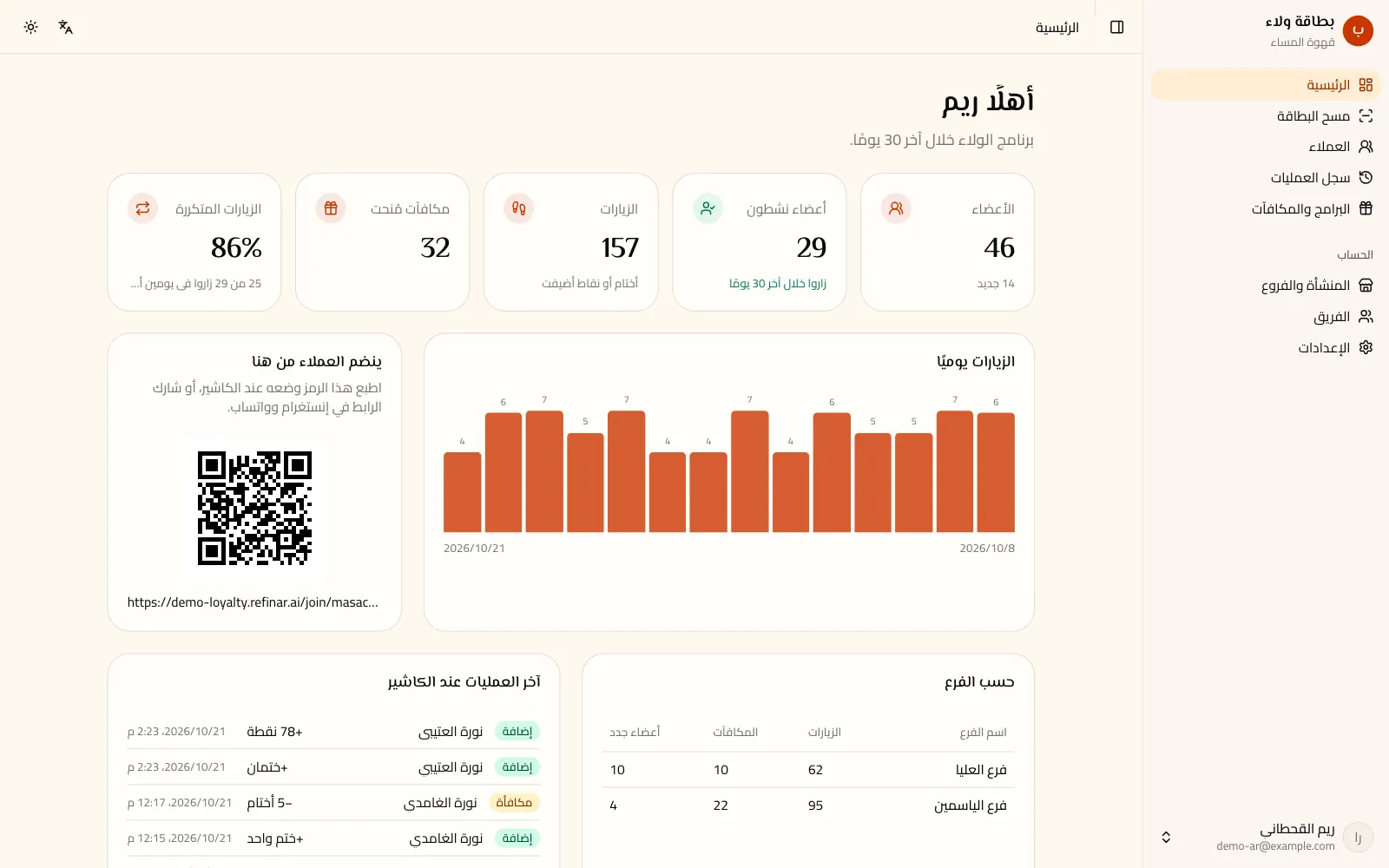Open البرامج والمكافآت in the sidebar

[1266, 208]
